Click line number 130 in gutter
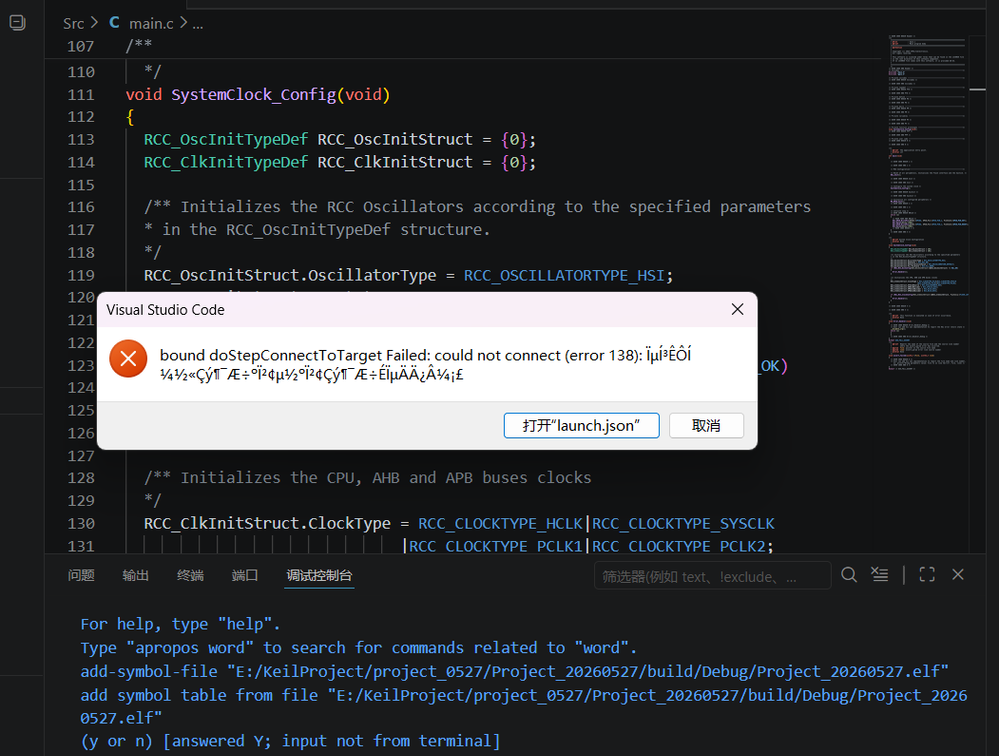 81,524
